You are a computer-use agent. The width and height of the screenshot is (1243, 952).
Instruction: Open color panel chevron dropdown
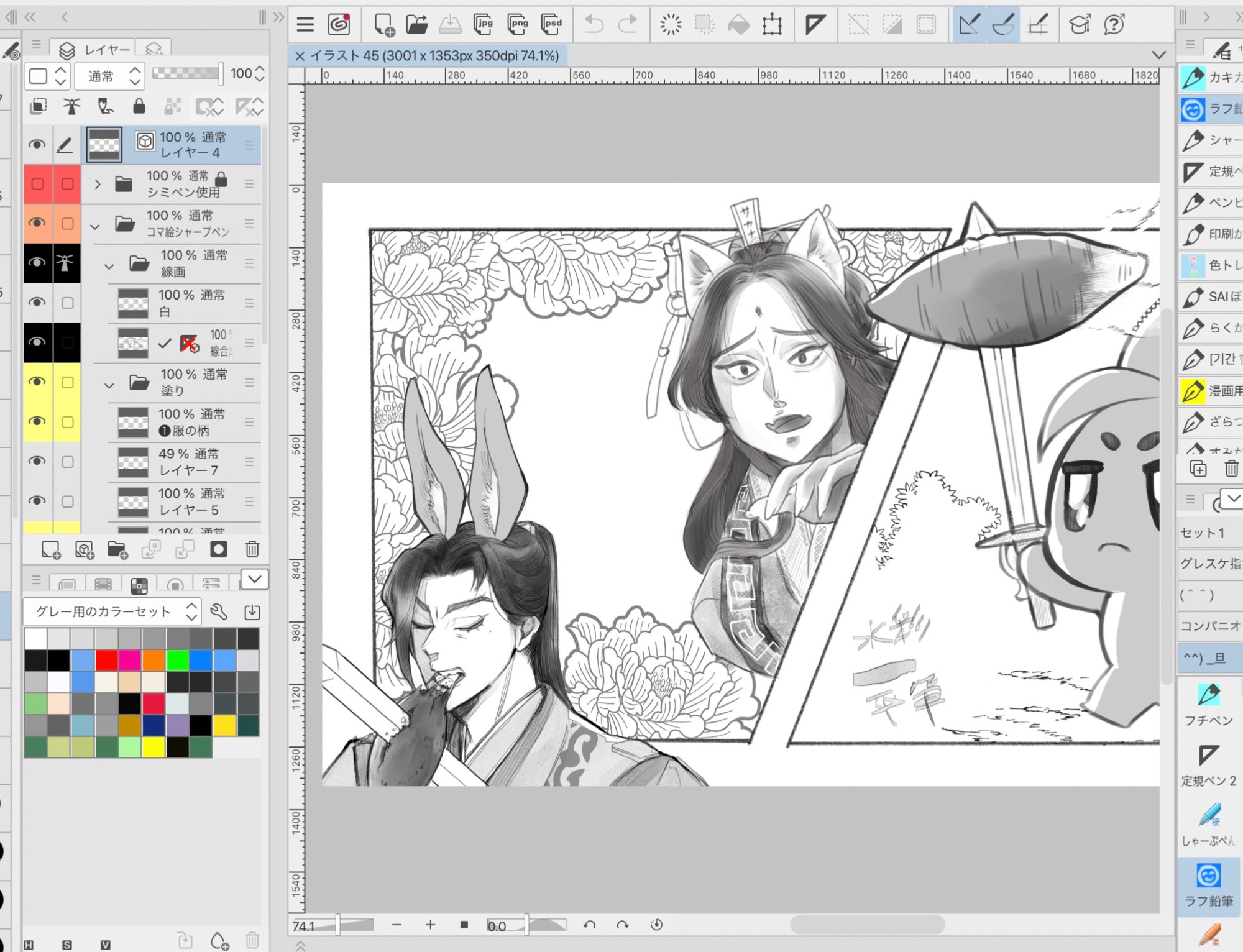[x=254, y=580]
